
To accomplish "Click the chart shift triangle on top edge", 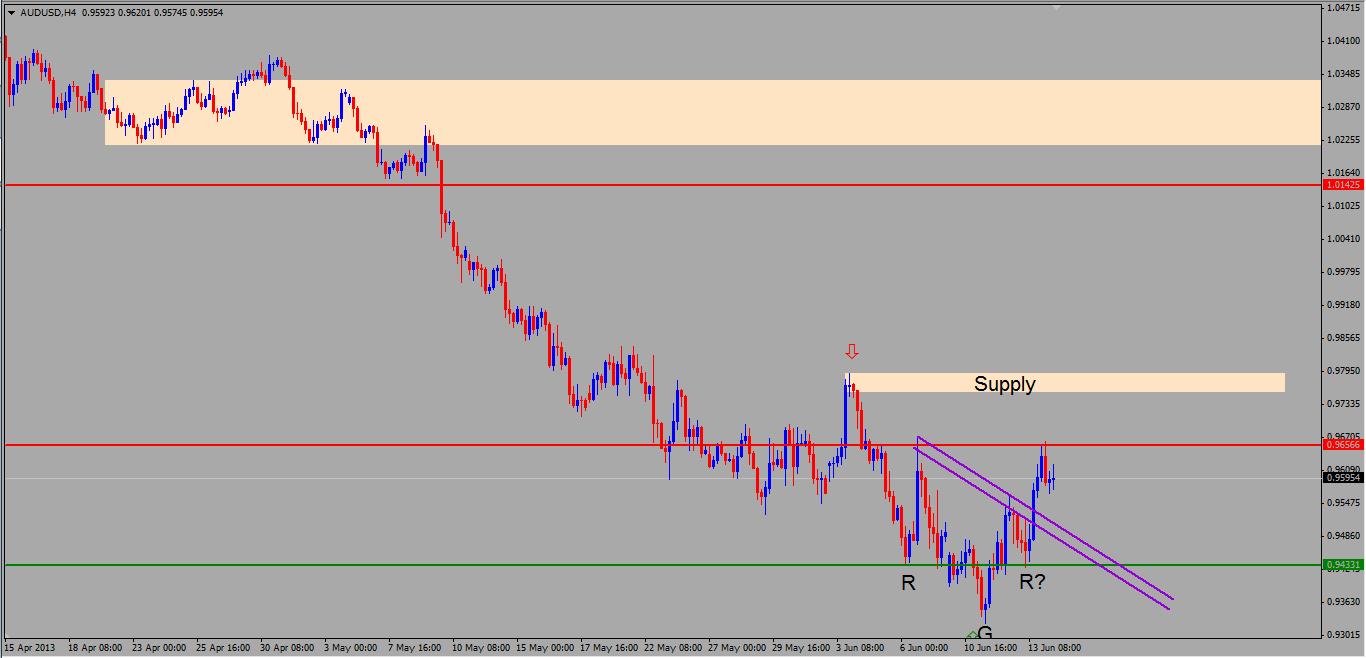I will [x=1056, y=7].
